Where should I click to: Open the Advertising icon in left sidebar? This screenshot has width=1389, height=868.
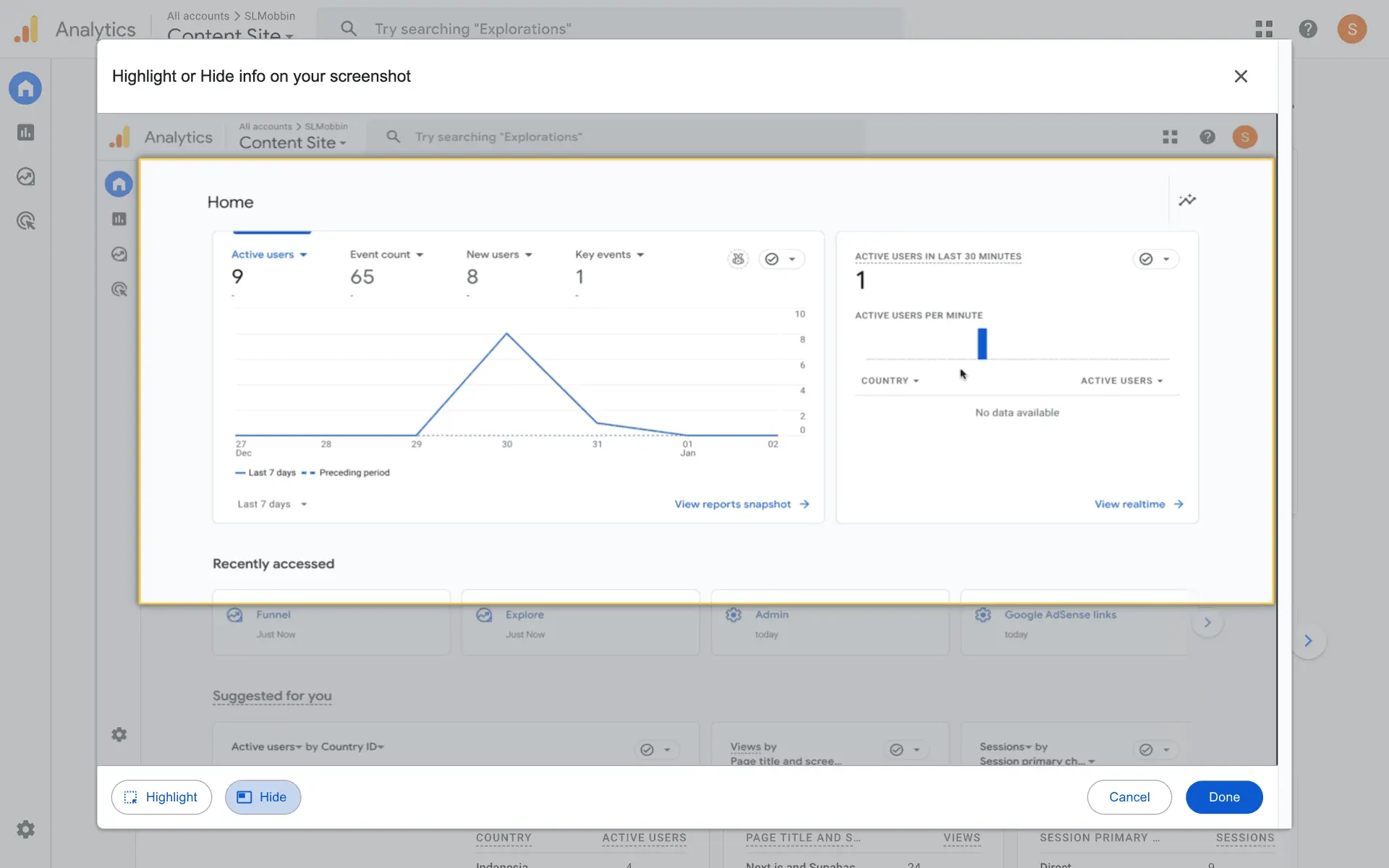click(25, 221)
